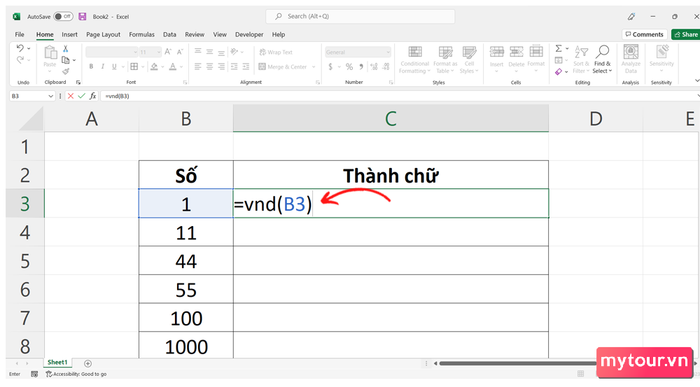Screen dimensions: 700x387
Task: Click the Decrease Font Size icon
Action: pos(180,52)
